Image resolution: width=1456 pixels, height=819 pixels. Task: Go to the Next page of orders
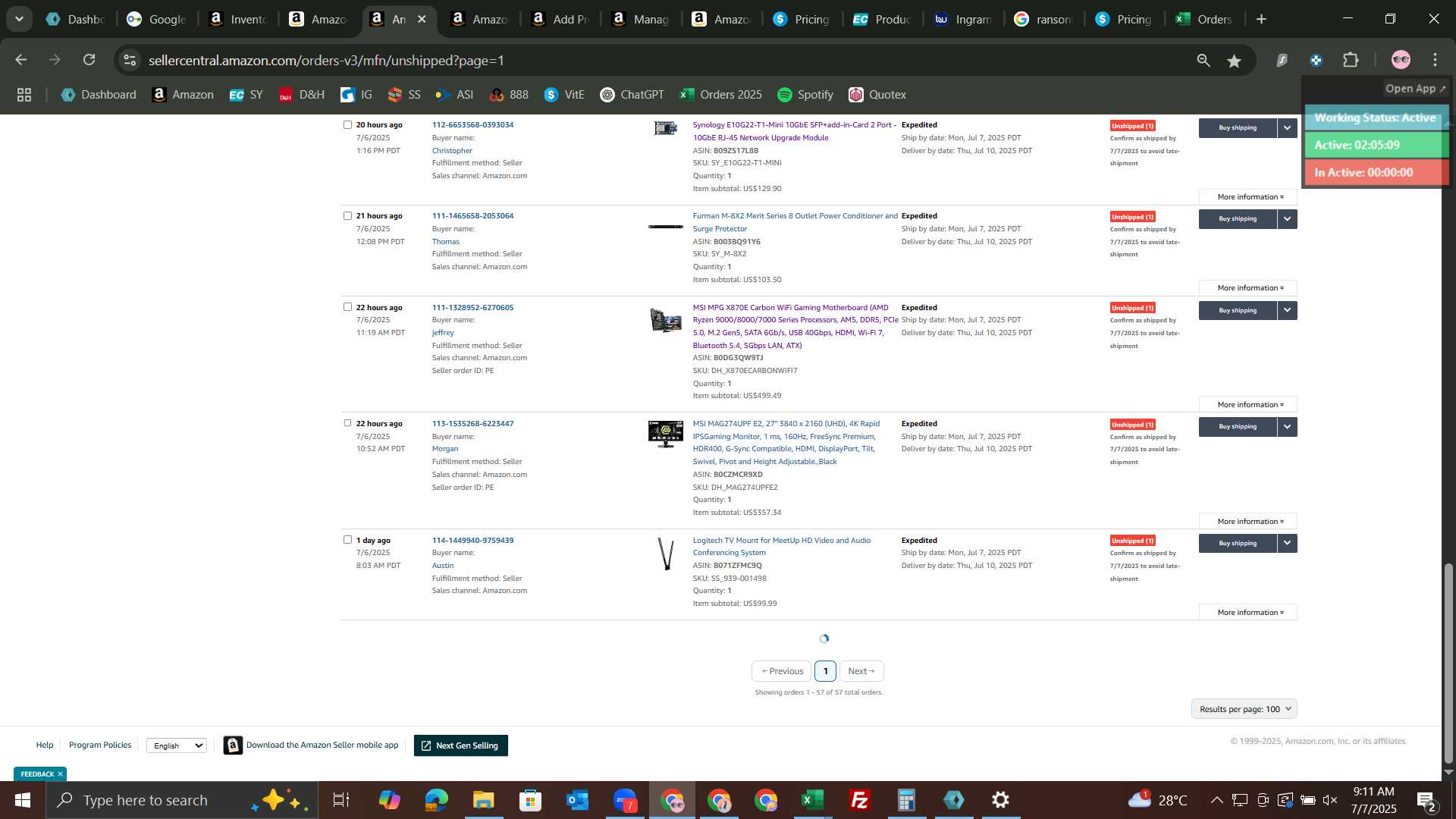point(861,671)
